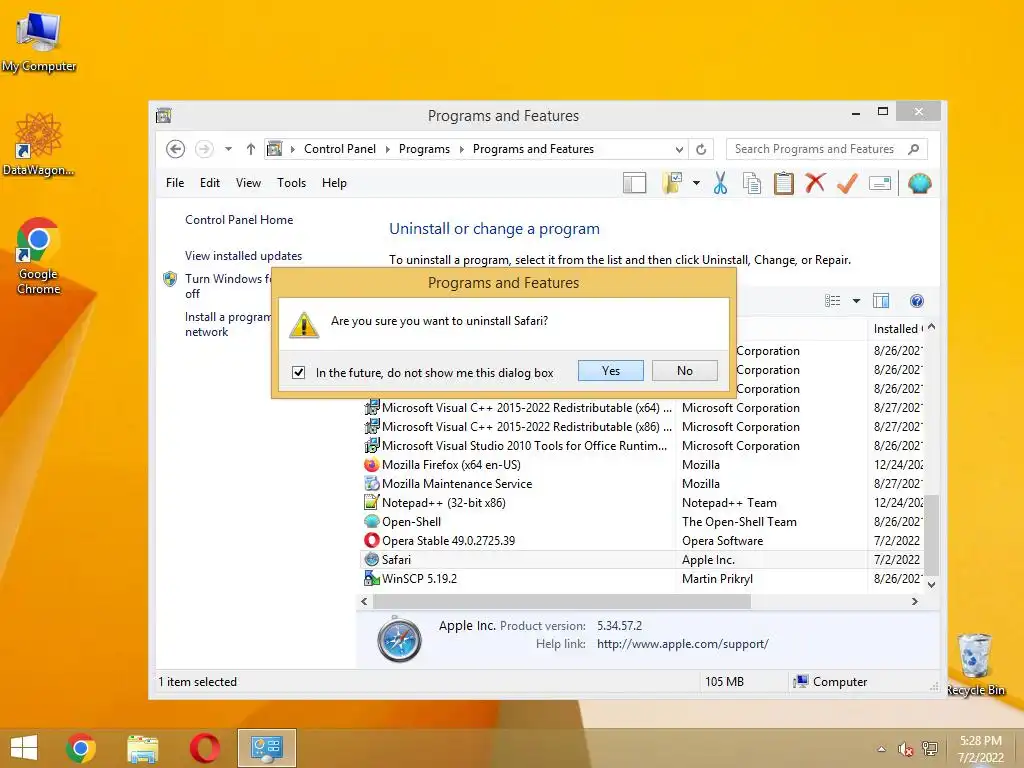This screenshot has width=1024, height=768.
Task: Click the horizontal scrollbar left arrow
Action: tap(364, 601)
